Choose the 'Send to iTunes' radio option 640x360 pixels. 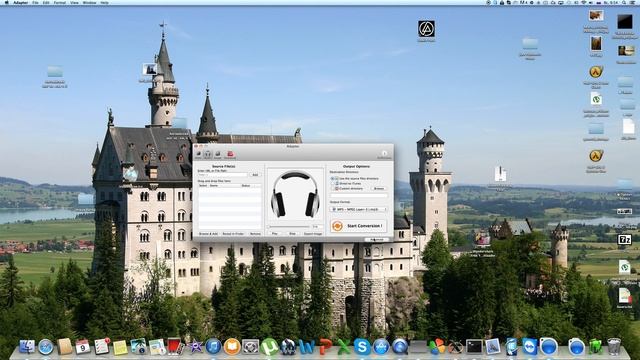[346, 184]
